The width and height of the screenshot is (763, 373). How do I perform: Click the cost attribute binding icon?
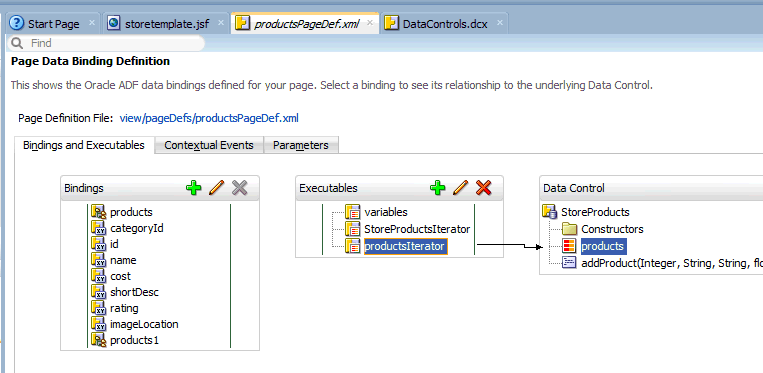coord(99,276)
